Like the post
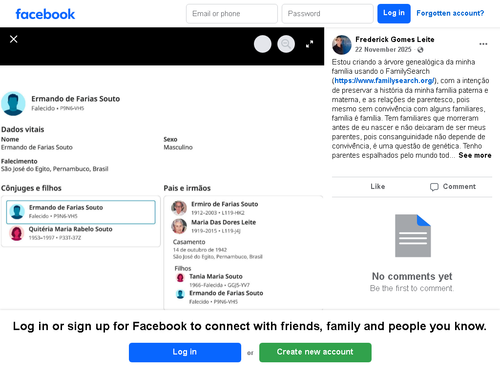Image resolution: width=500 pixels, height=375 pixels. point(378,187)
